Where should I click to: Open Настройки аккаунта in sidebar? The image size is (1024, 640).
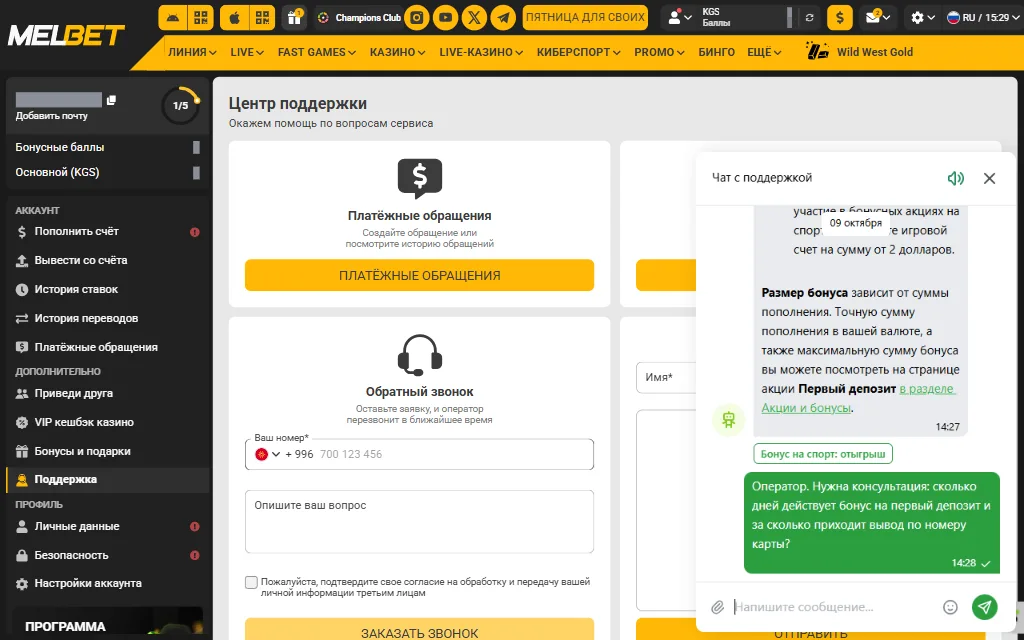tap(108, 584)
